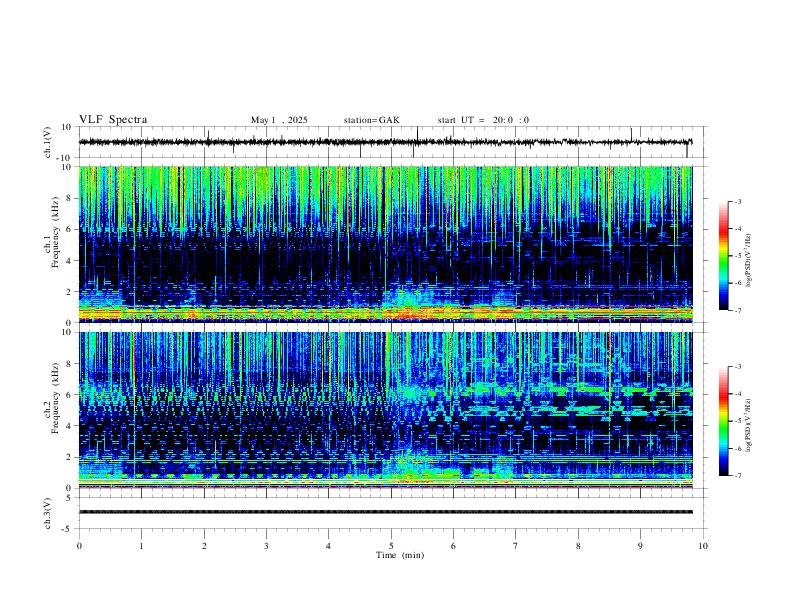
Task: Click the "10" tick on the time axis
Action: click(703, 546)
